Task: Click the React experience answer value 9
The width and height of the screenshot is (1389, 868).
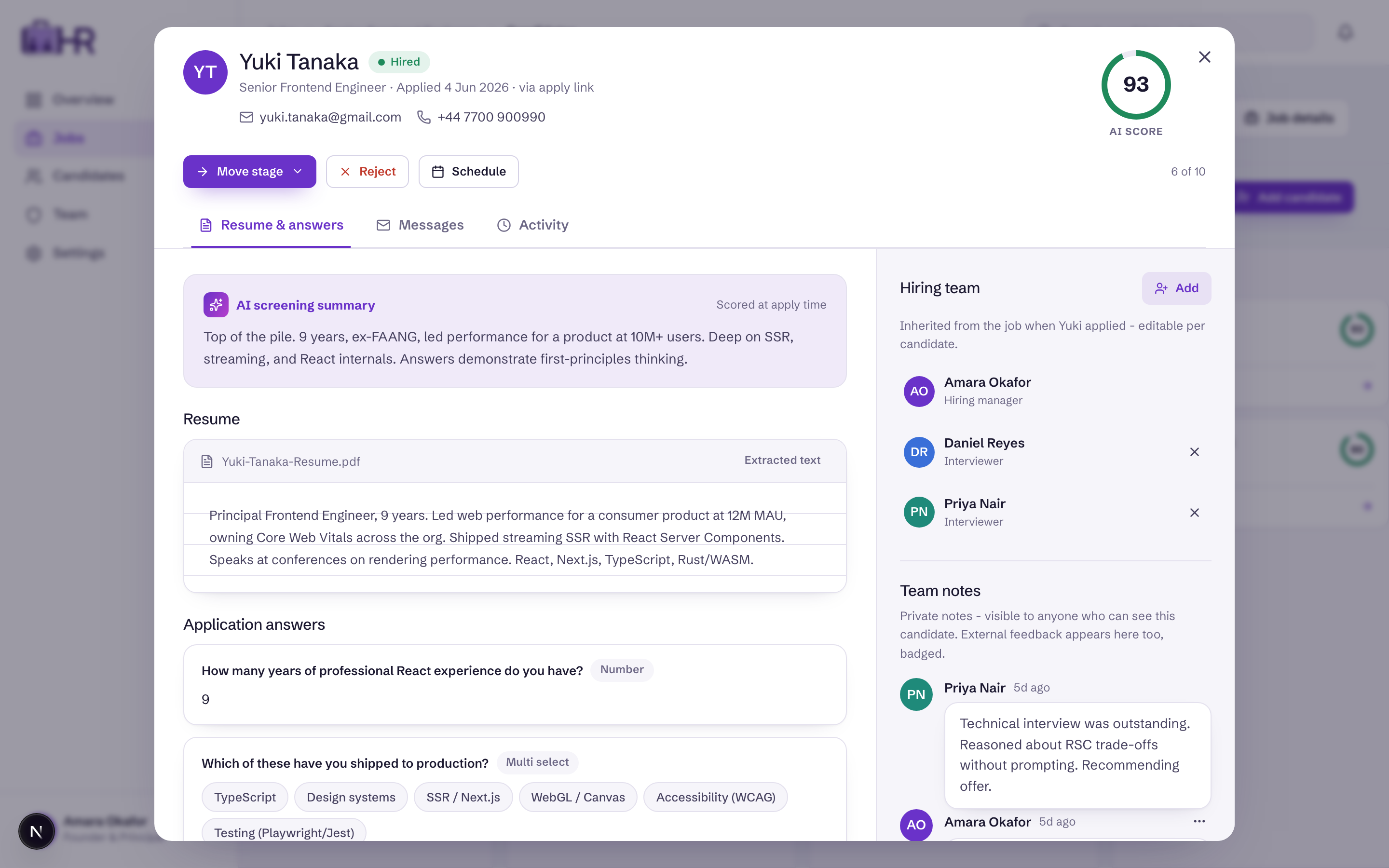Action: 205,699
